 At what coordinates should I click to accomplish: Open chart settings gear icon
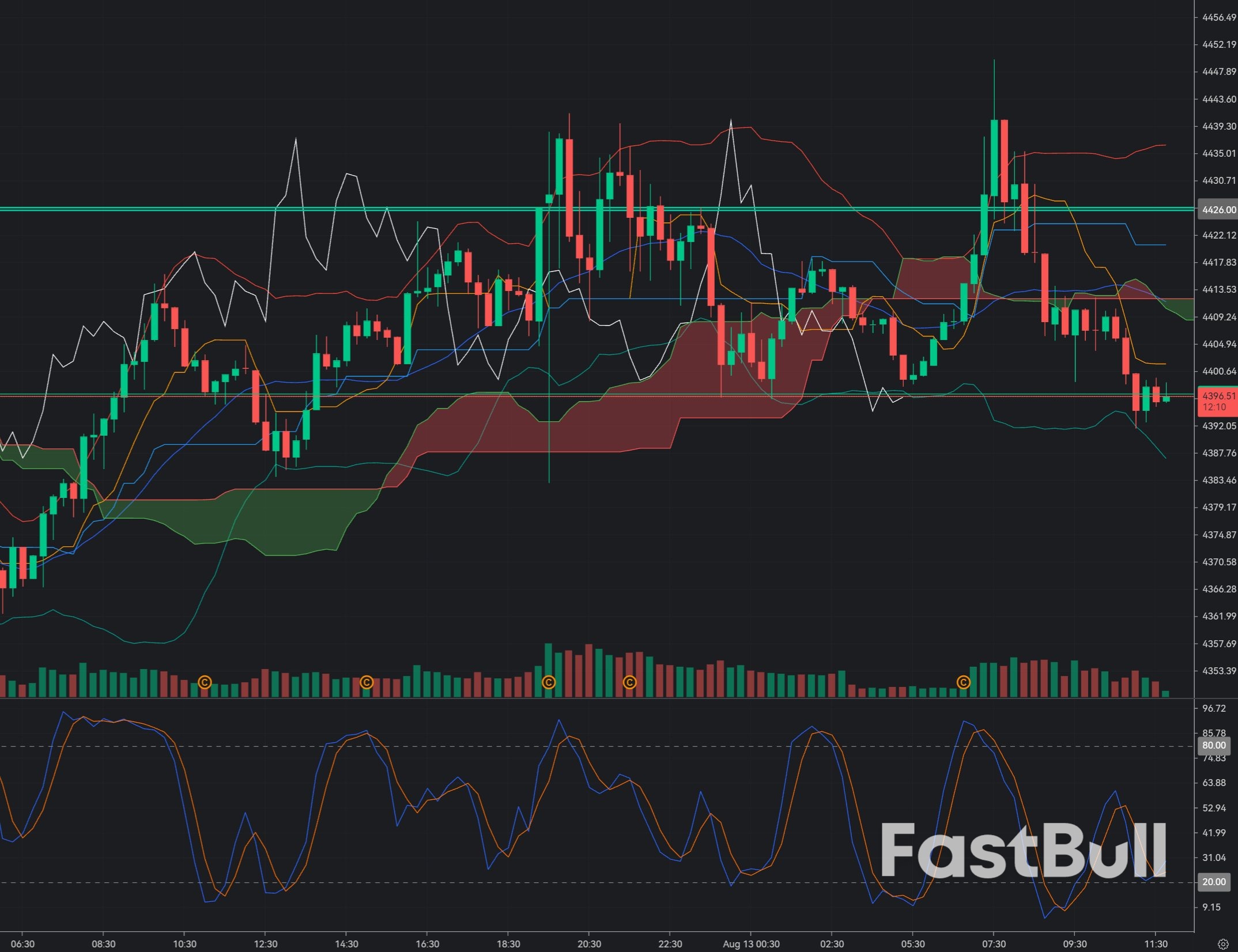[x=1223, y=944]
